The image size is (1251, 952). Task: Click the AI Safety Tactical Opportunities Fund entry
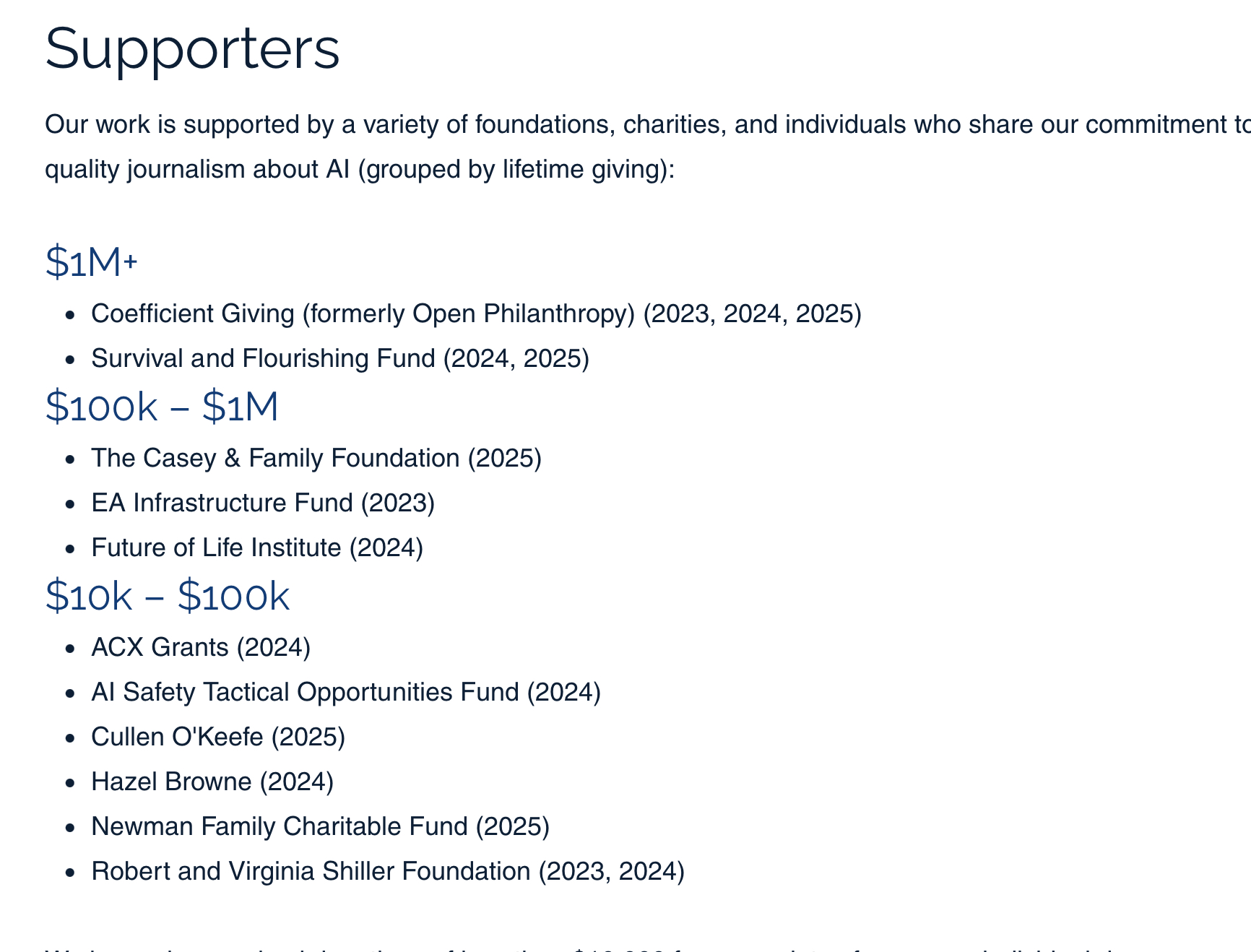(345, 693)
